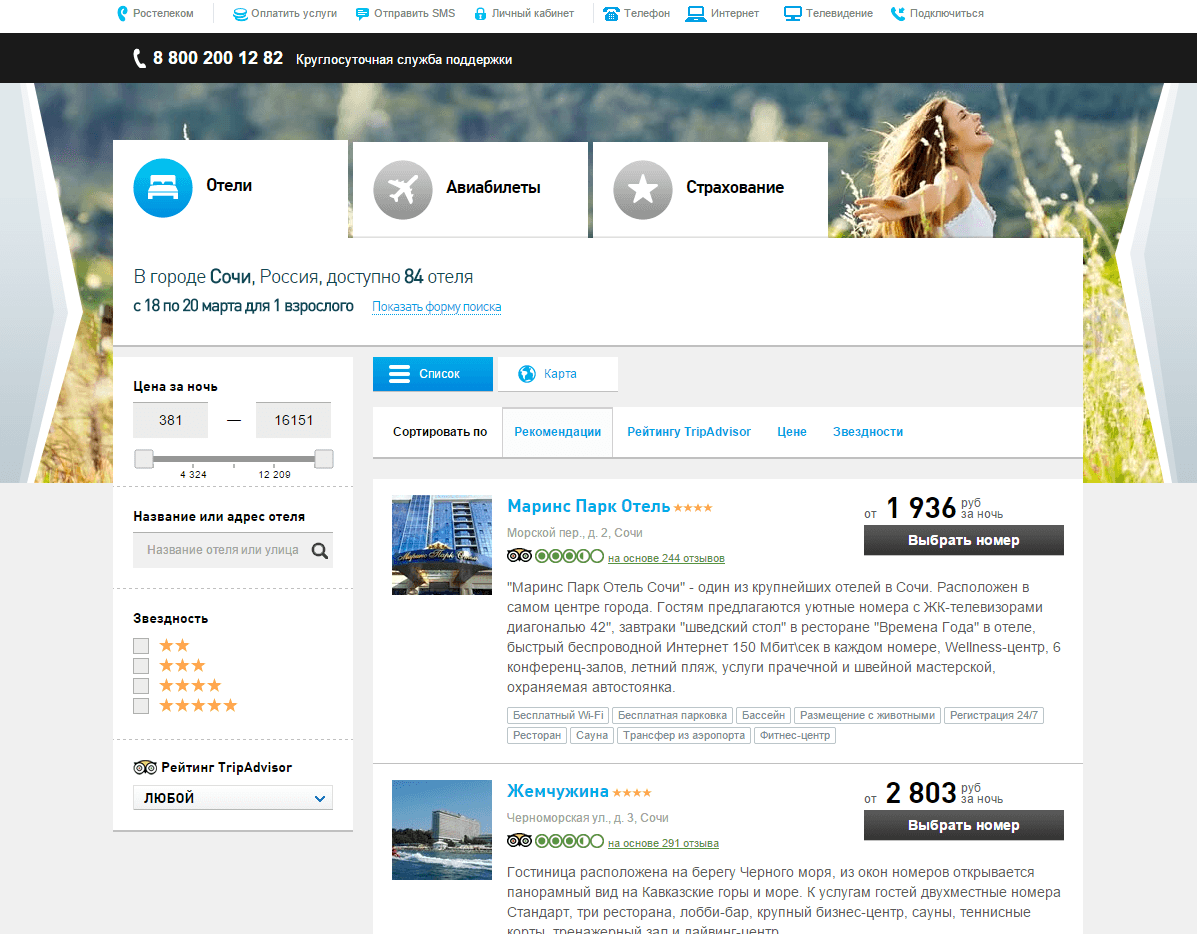Open Жемчужина hotel title link
This screenshot has height=934, width=1197.
[x=557, y=791]
